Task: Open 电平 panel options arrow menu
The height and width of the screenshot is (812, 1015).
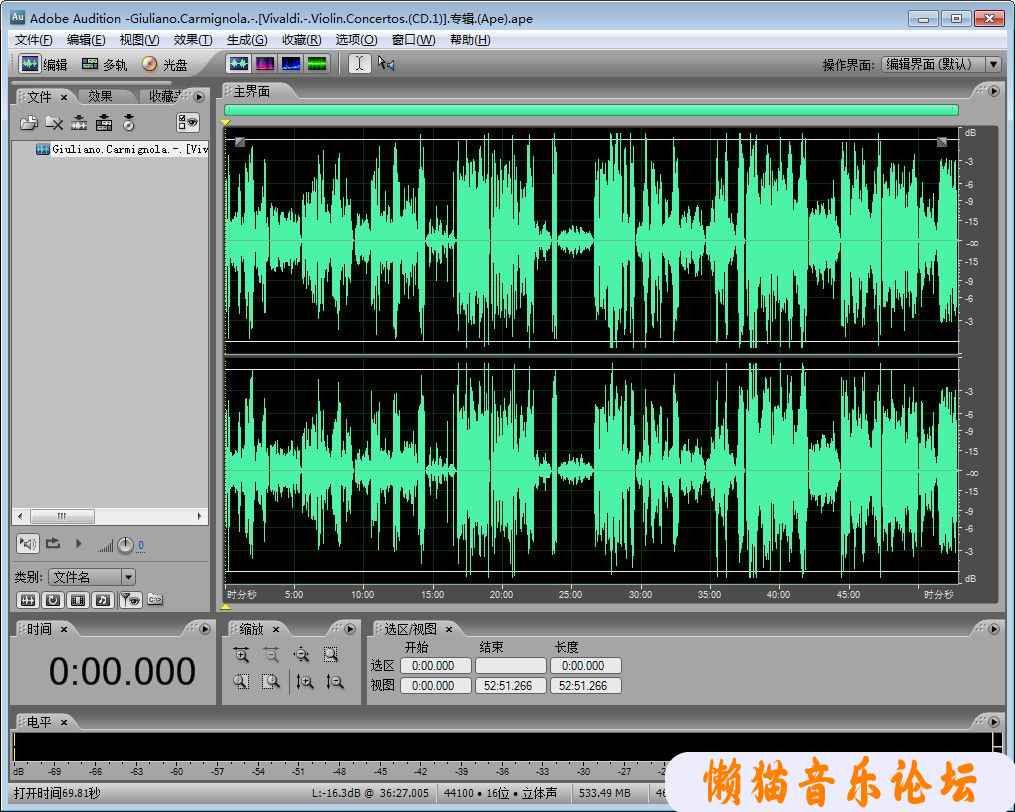Action: [x=994, y=721]
